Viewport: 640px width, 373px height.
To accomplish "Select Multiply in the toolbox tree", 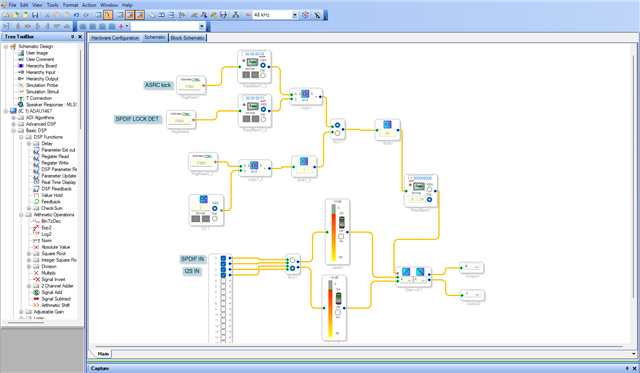I will click(48, 273).
